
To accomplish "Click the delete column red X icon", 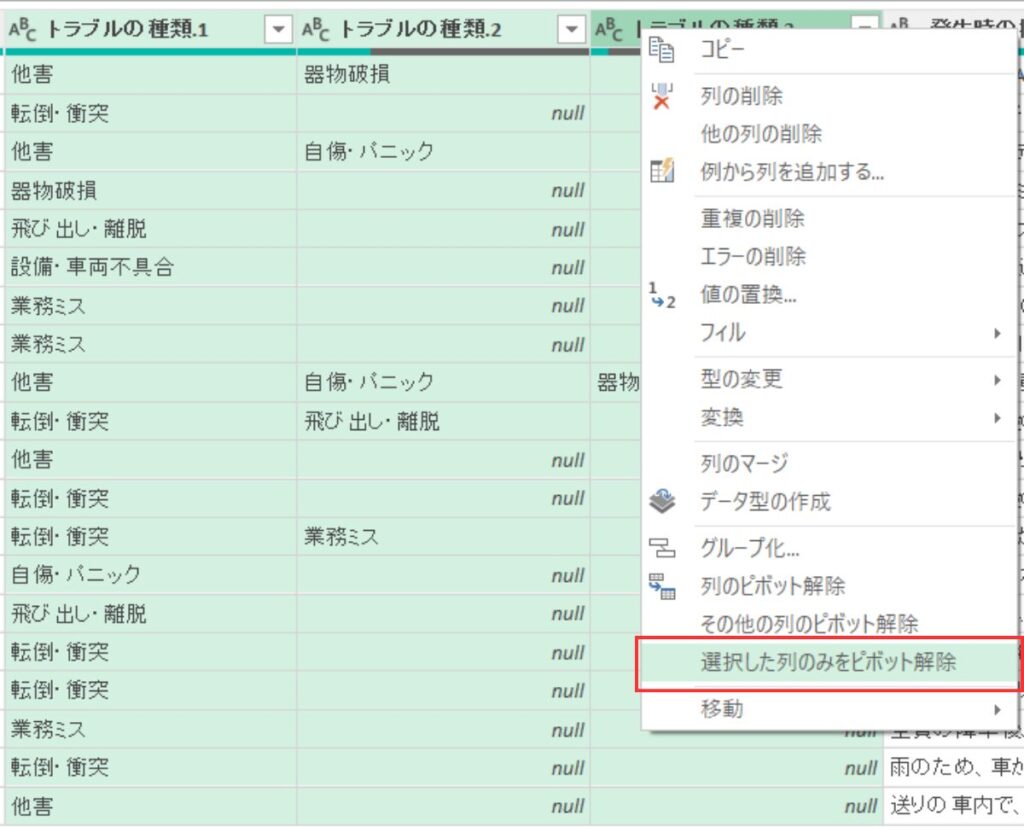I will click(x=662, y=96).
